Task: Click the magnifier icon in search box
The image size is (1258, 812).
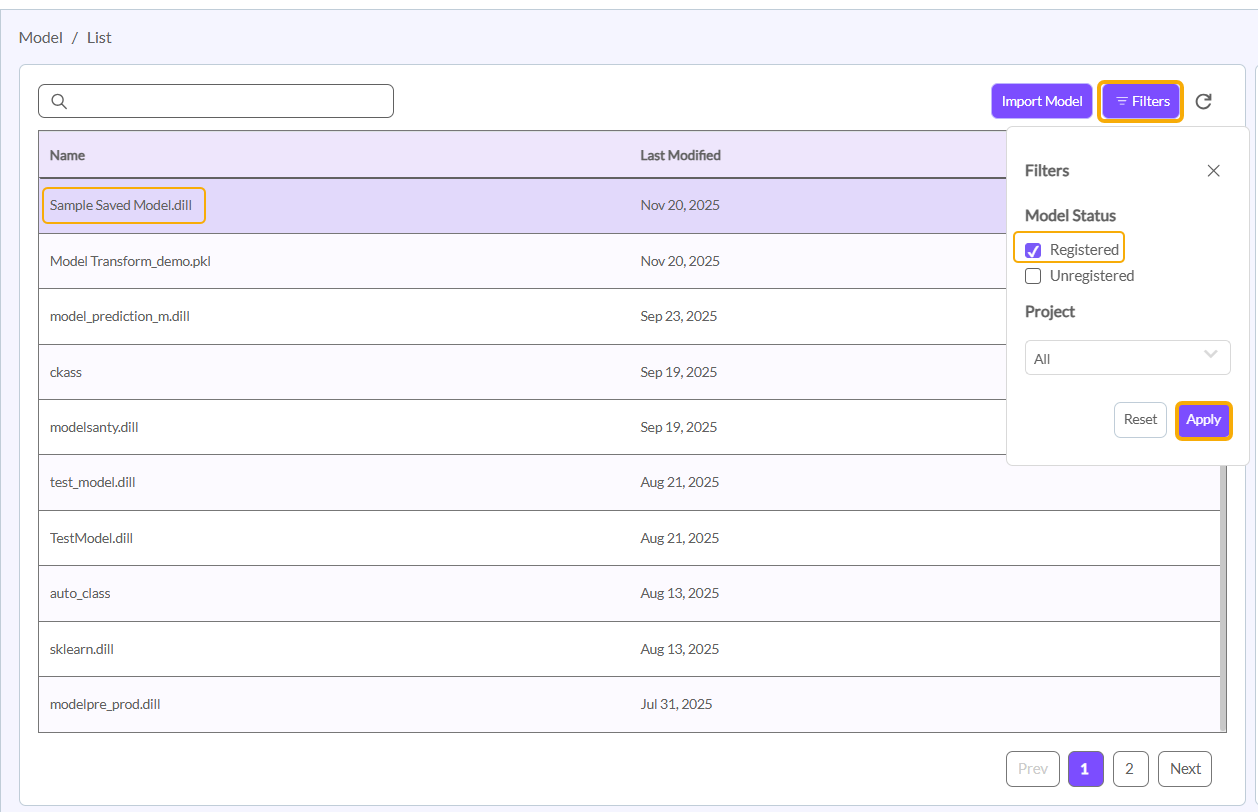Action: coord(59,101)
